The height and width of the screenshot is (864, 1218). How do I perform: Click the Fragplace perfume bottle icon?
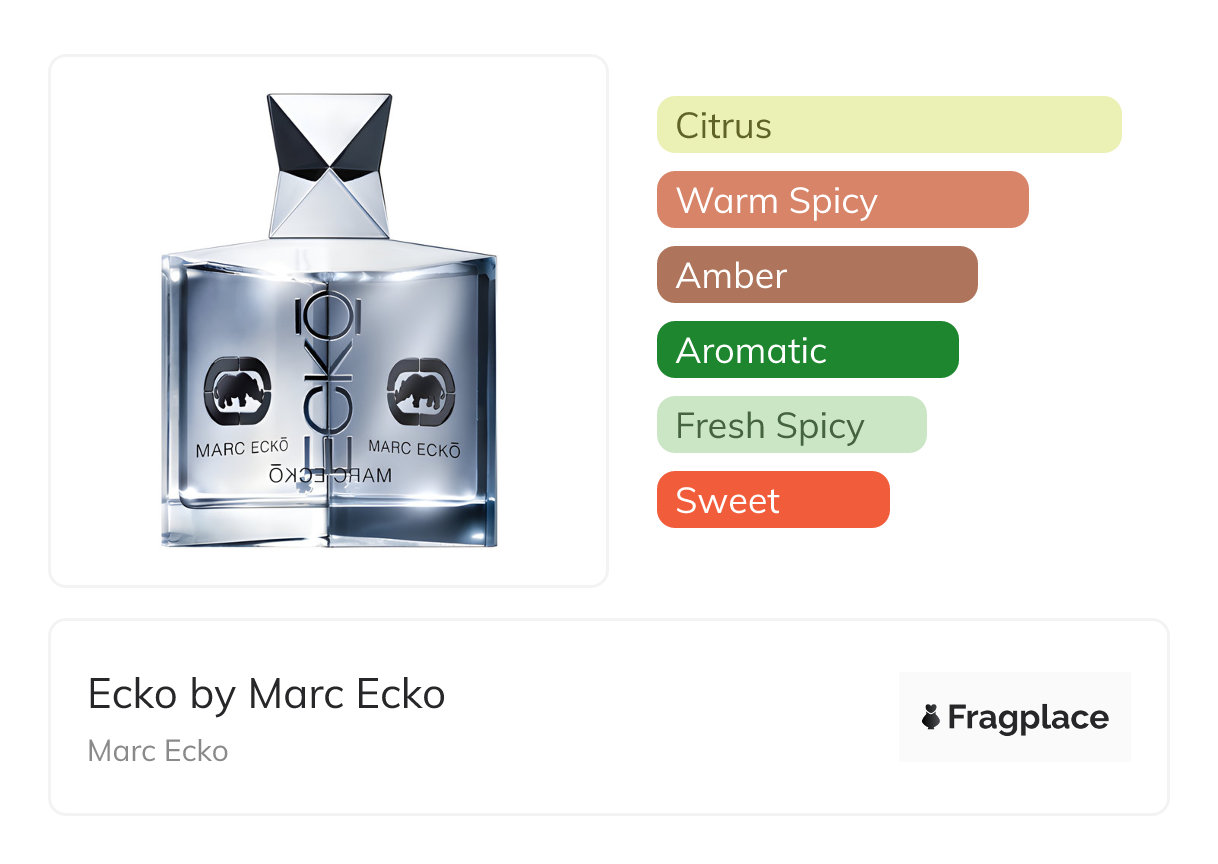click(931, 718)
